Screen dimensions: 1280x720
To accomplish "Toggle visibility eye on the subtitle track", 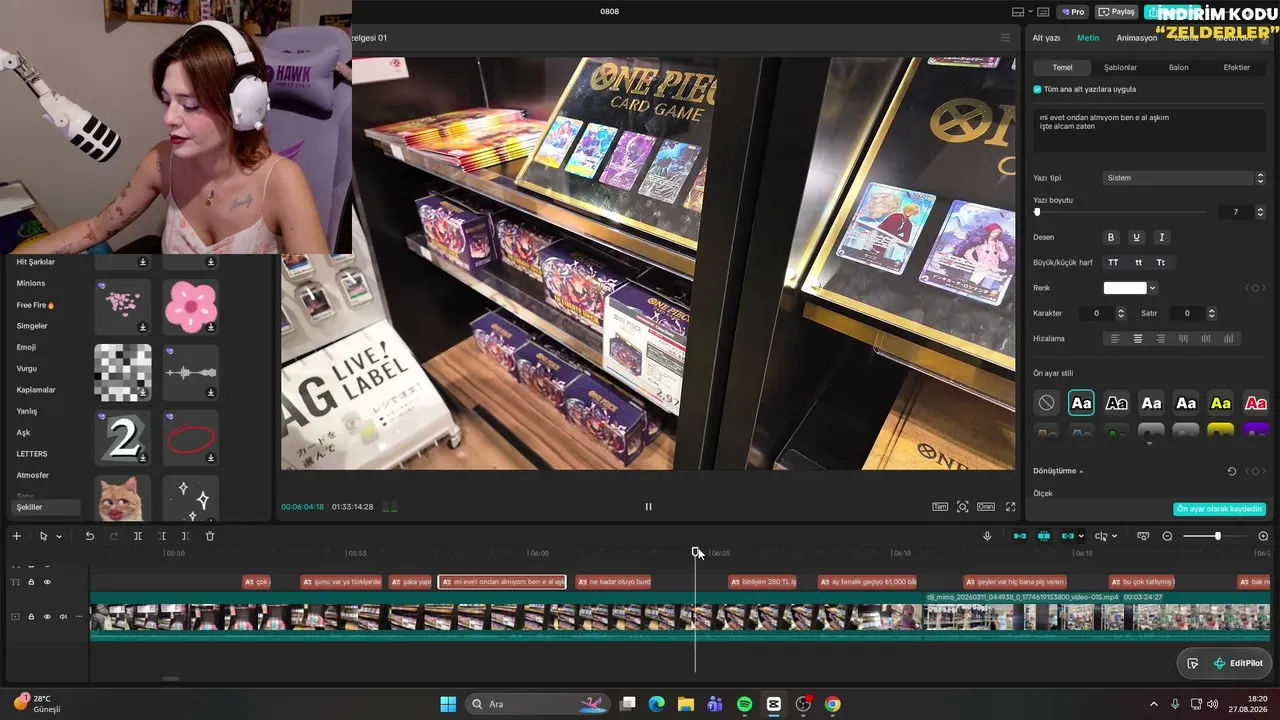I will pos(47,582).
